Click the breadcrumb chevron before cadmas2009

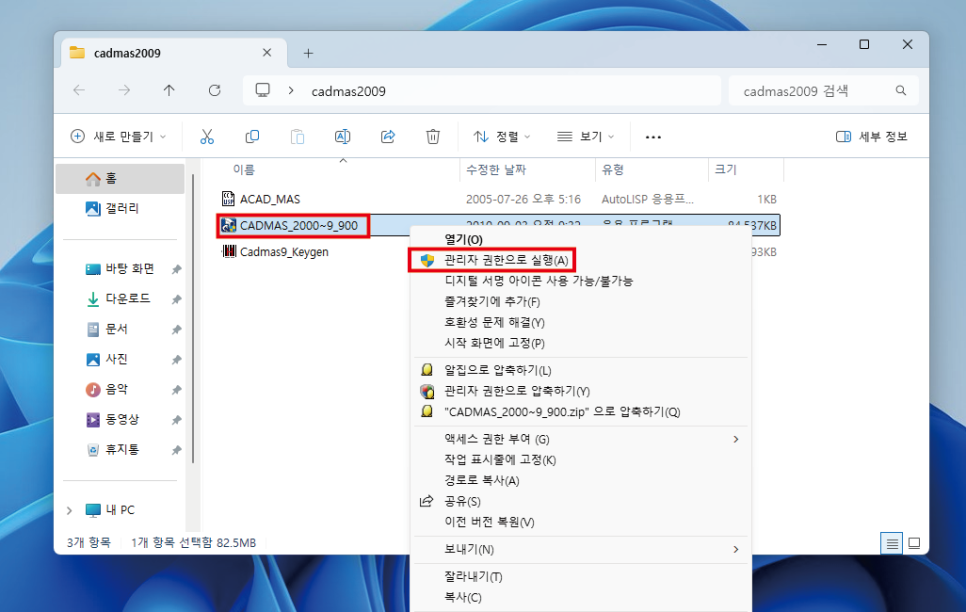291,91
